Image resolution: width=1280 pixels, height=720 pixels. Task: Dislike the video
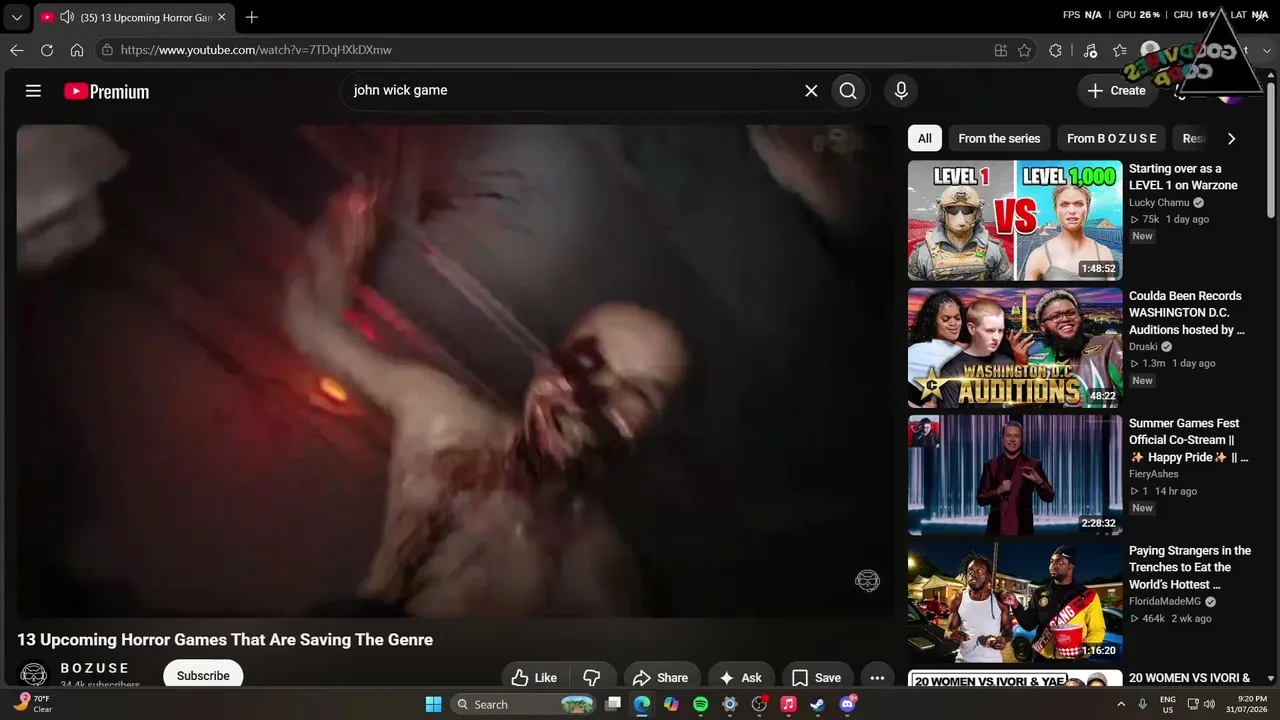point(591,677)
